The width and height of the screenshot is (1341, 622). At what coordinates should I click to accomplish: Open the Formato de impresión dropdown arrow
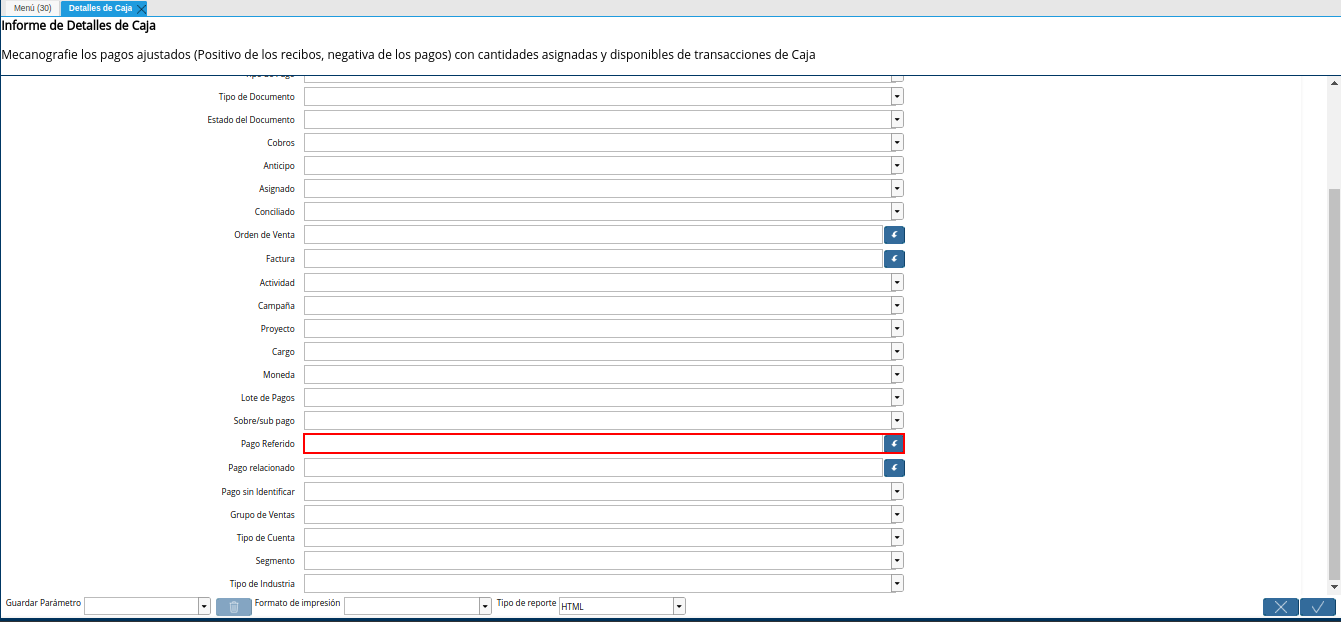(x=485, y=606)
